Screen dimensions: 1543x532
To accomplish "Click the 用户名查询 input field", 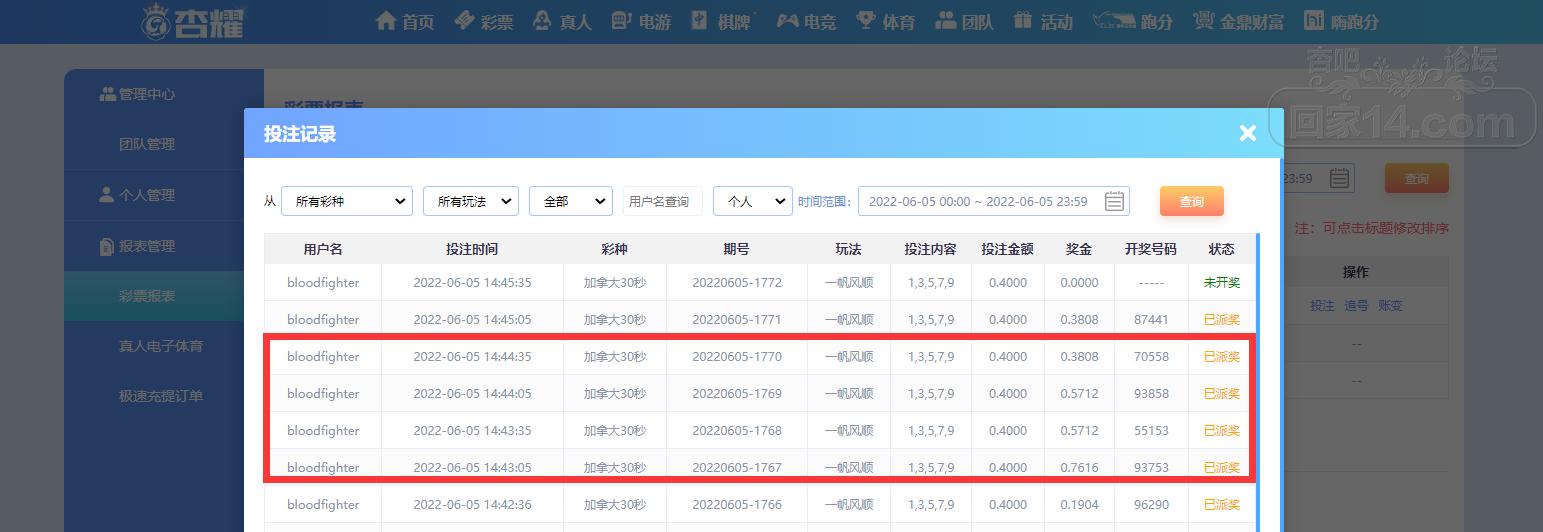I will click(663, 201).
